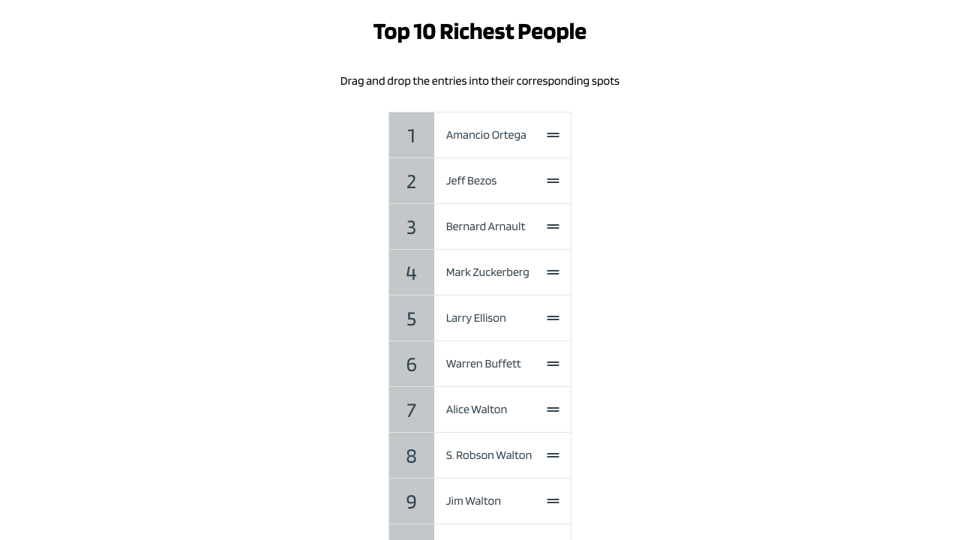
Task: Click rank number 5 slot
Action: click(x=411, y=318)
